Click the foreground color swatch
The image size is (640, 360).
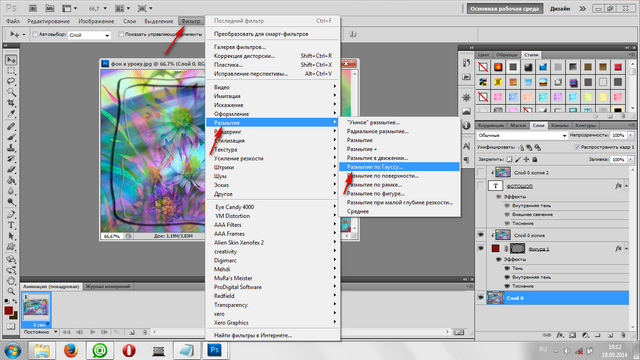[x=9, y=311]
